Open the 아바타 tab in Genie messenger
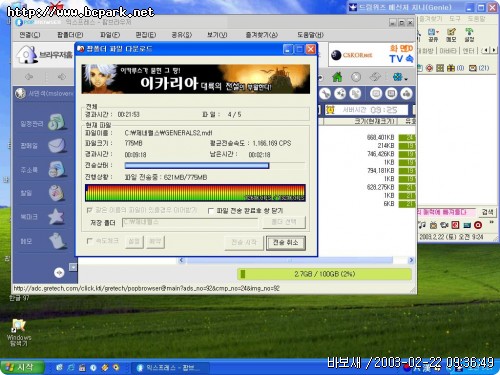The image size is (500, 375). 448,51
